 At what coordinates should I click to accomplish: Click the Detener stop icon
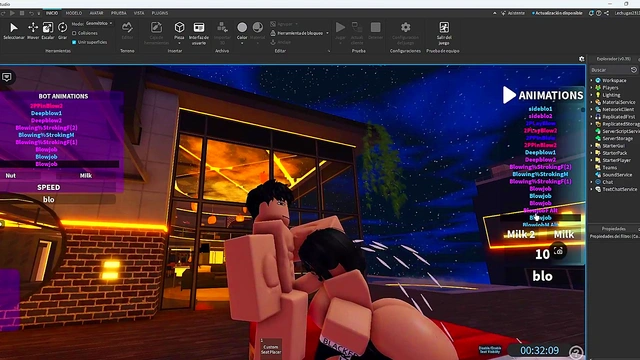coord(376,27)
